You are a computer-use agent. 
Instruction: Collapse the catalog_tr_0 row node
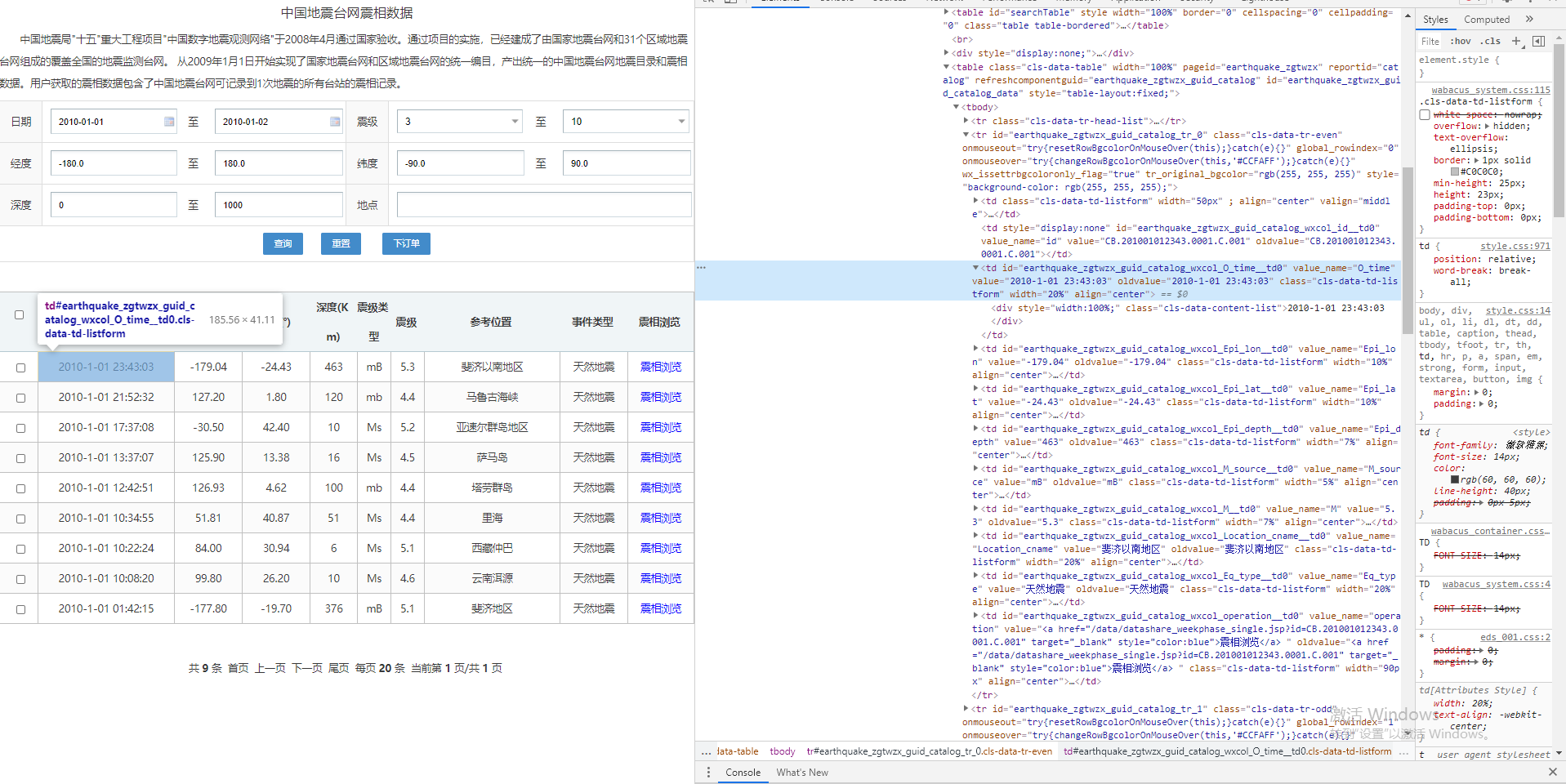(966, 135)
